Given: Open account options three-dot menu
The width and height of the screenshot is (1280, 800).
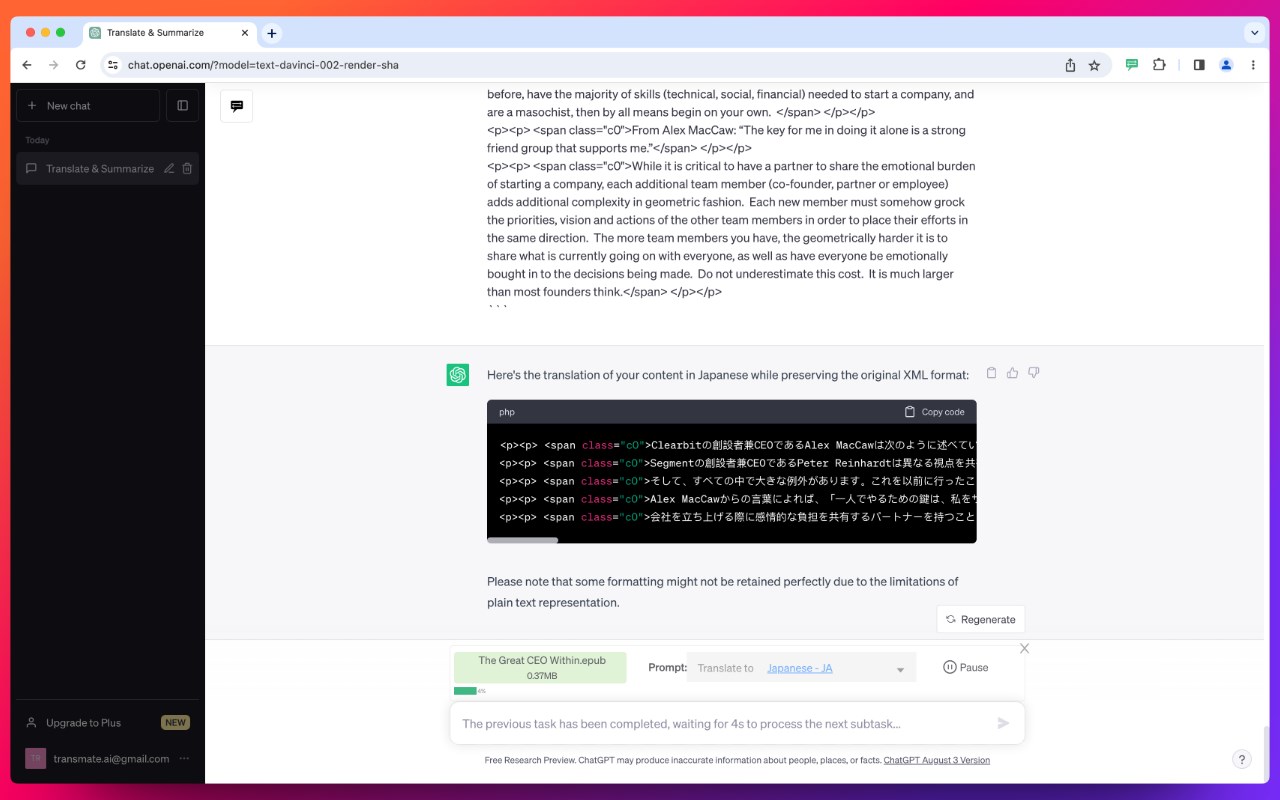Looking at the screenshot, I should 184,758.
